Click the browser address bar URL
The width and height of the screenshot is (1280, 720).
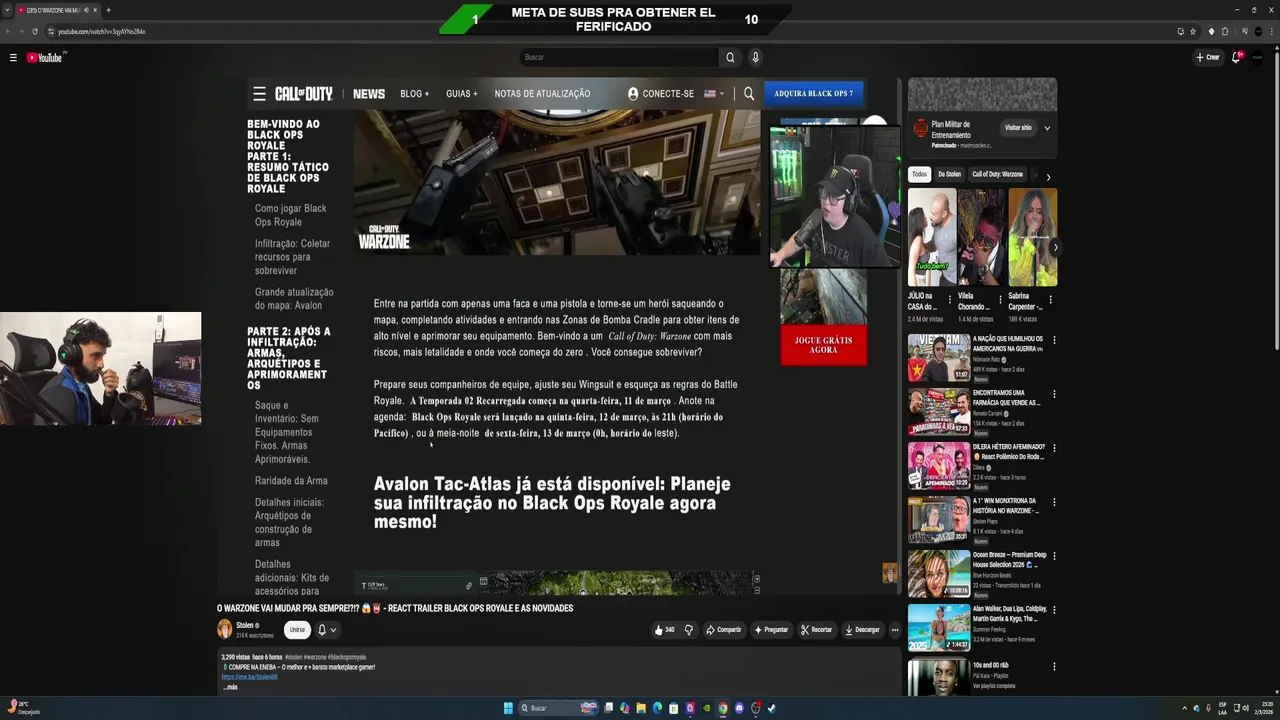tap(101, 32)
